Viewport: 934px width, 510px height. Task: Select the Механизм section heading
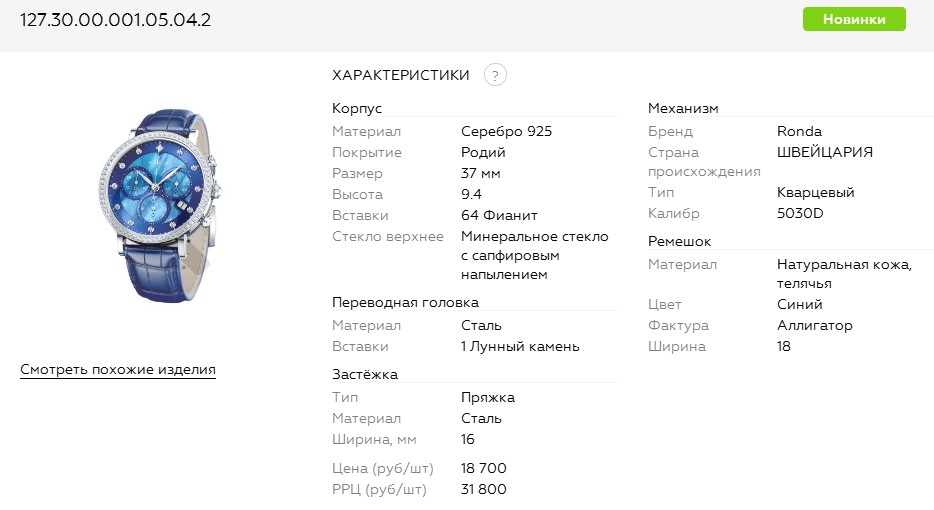point(683,108)
